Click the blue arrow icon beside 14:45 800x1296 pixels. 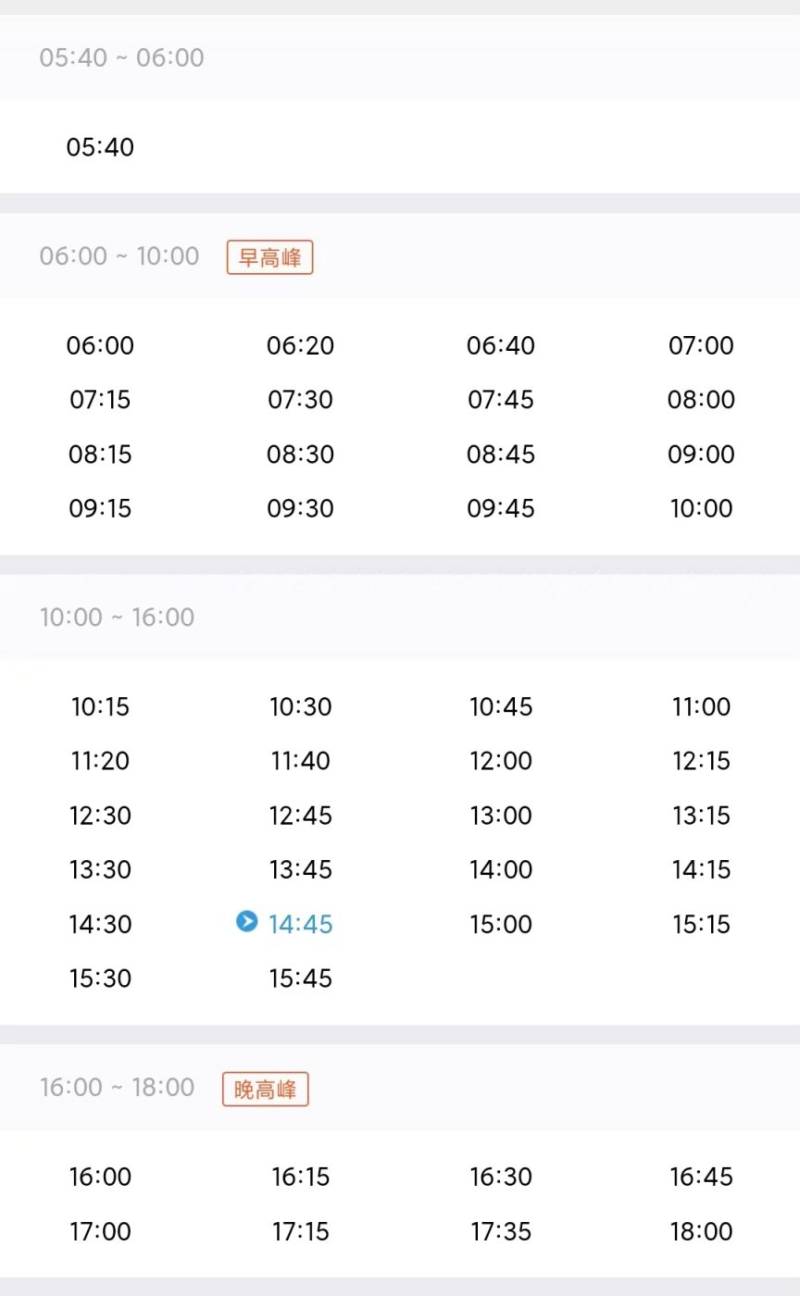tap(247, 921)
